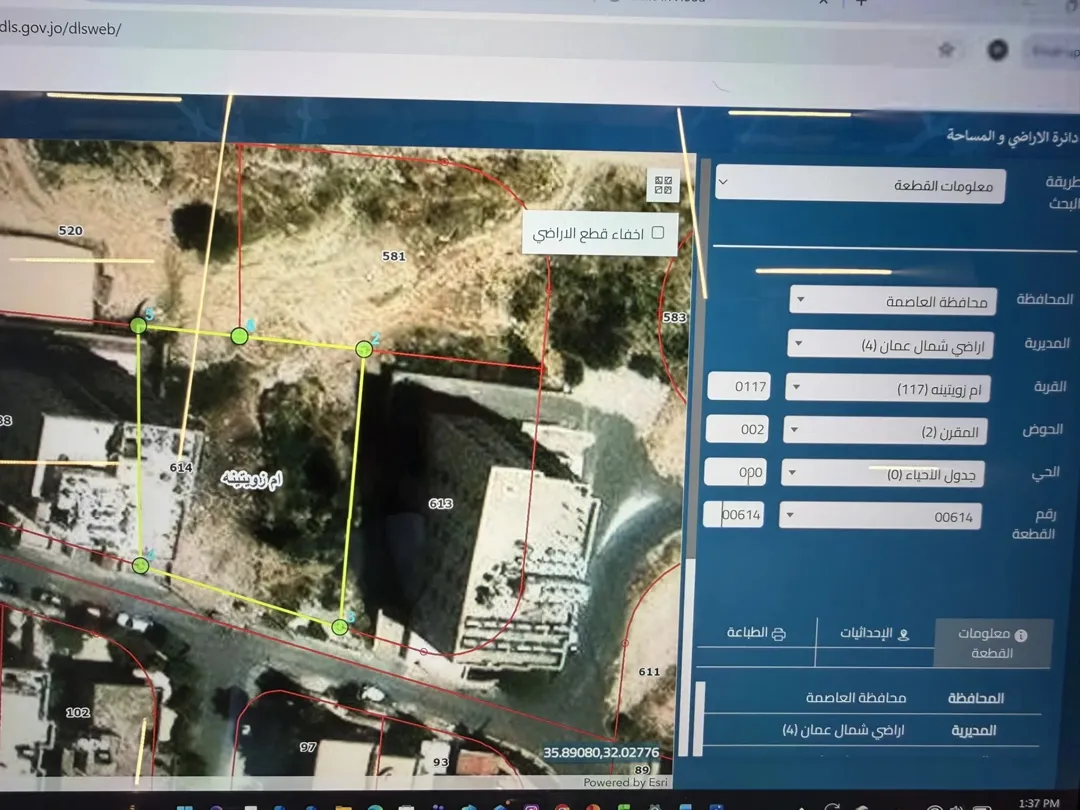Click the browser profile avatar icon
Image resolution: width=1080 pixels, height=810 pixels.
pyautogui.click(x=997, y=50)
